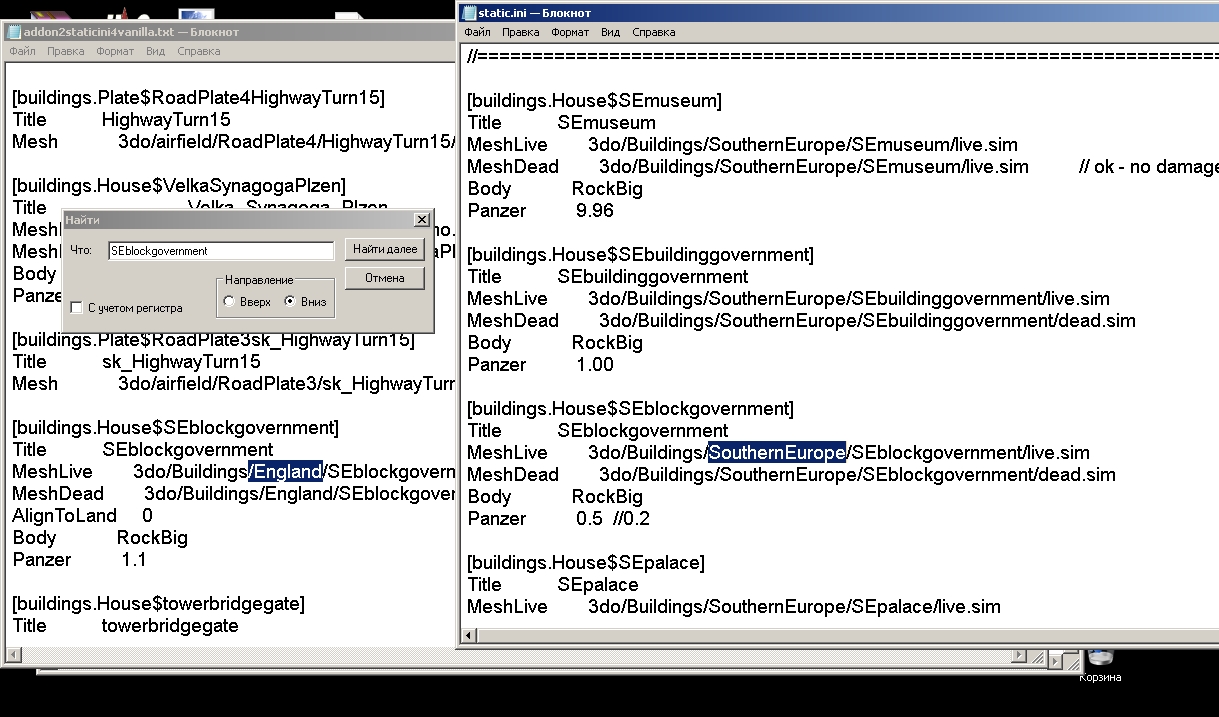Click [buildings.House$SEblockgovernment] header in left window

point(176,428)
